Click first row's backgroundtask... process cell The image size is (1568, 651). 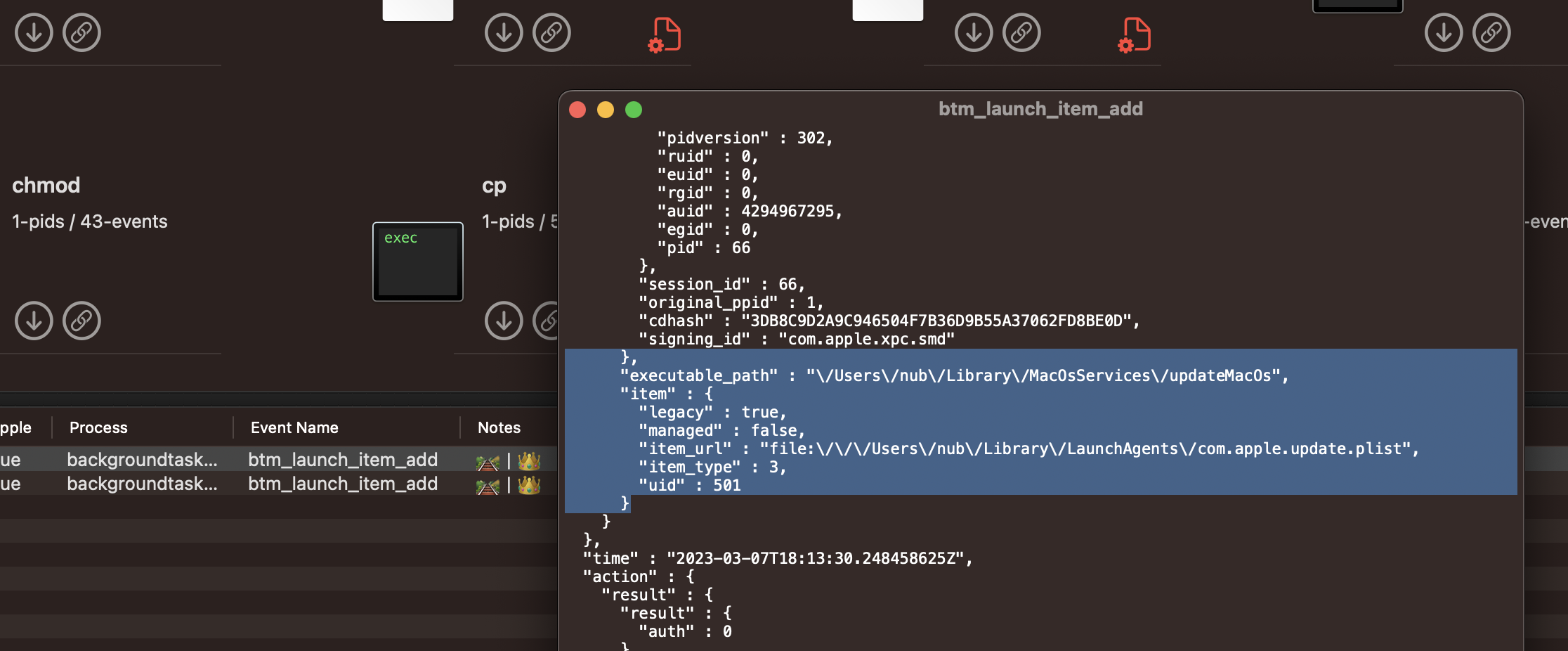[142, 460]
